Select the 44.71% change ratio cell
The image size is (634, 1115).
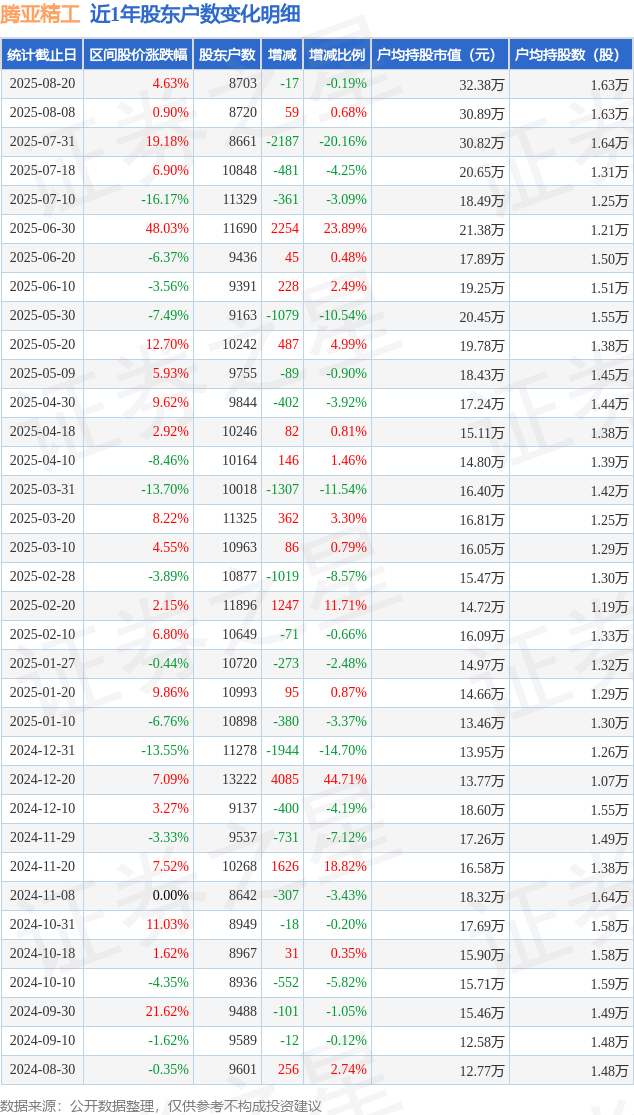point(337,780)
